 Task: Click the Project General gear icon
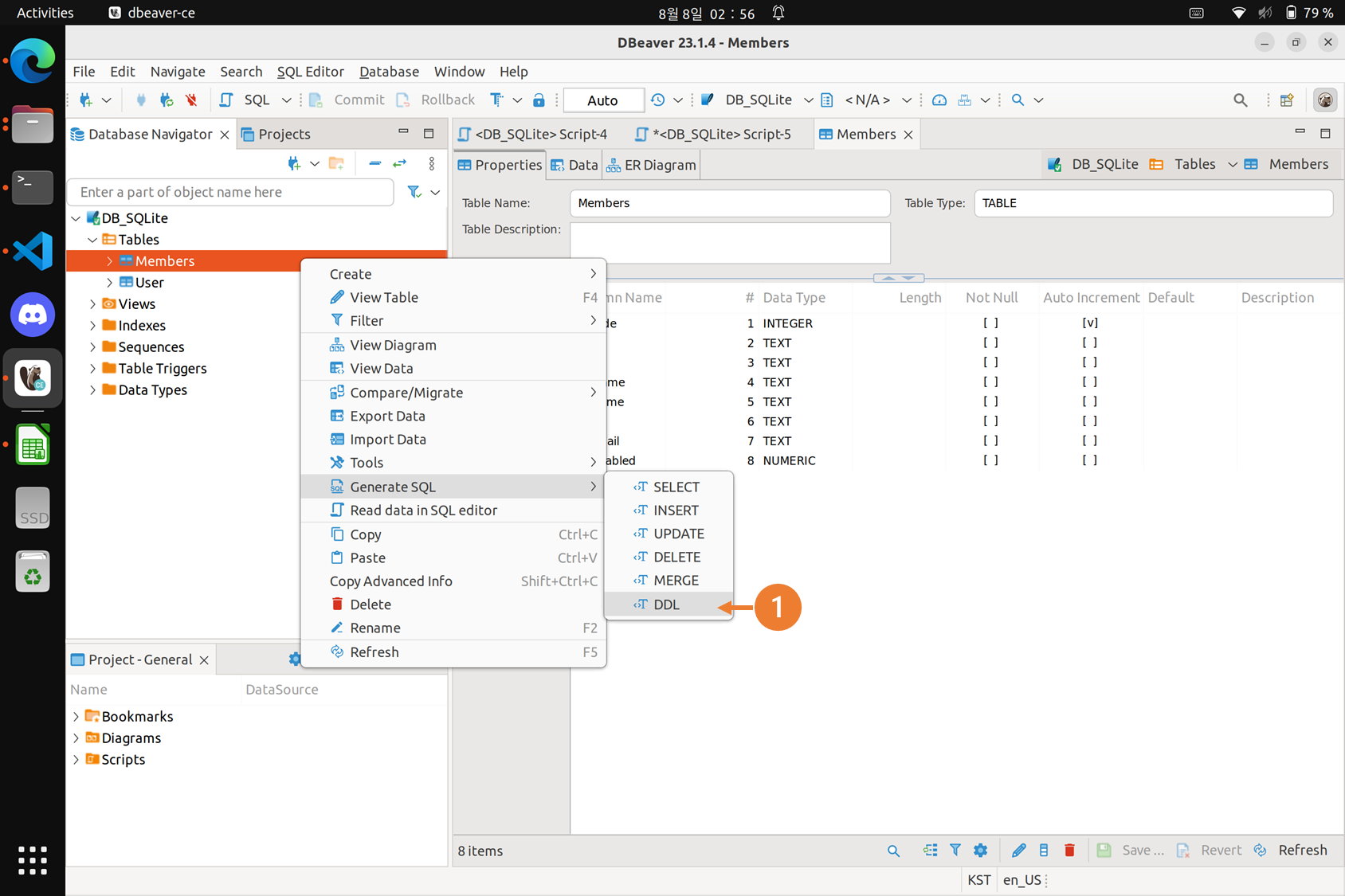tap(295, 659)
